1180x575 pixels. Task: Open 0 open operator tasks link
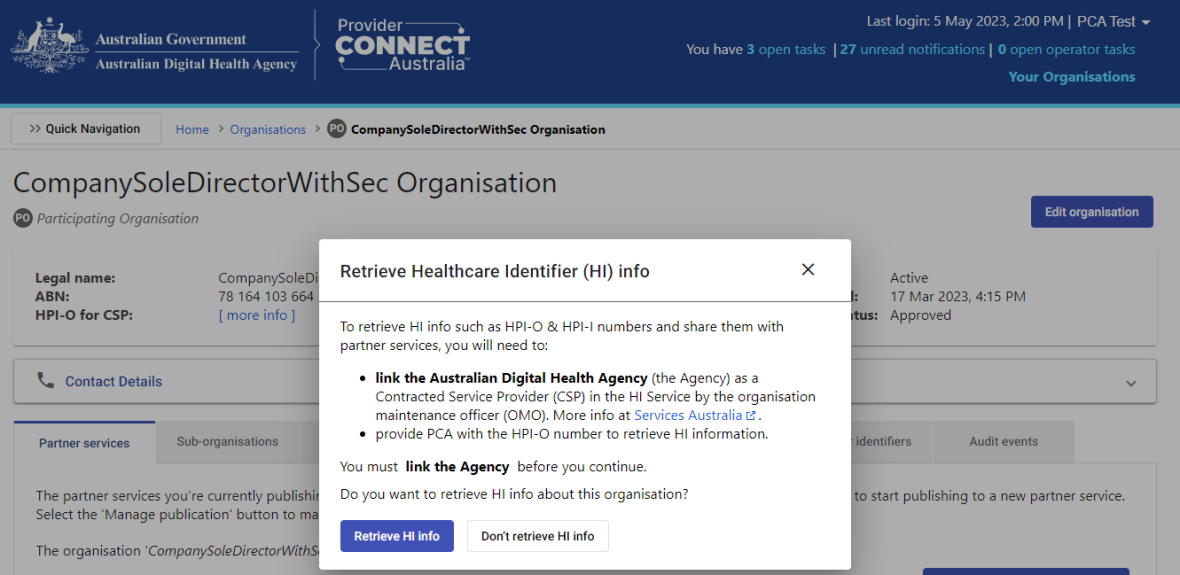1066,50
